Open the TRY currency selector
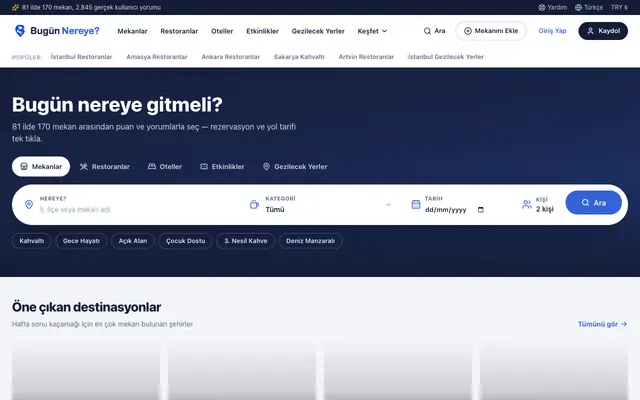 619,7
